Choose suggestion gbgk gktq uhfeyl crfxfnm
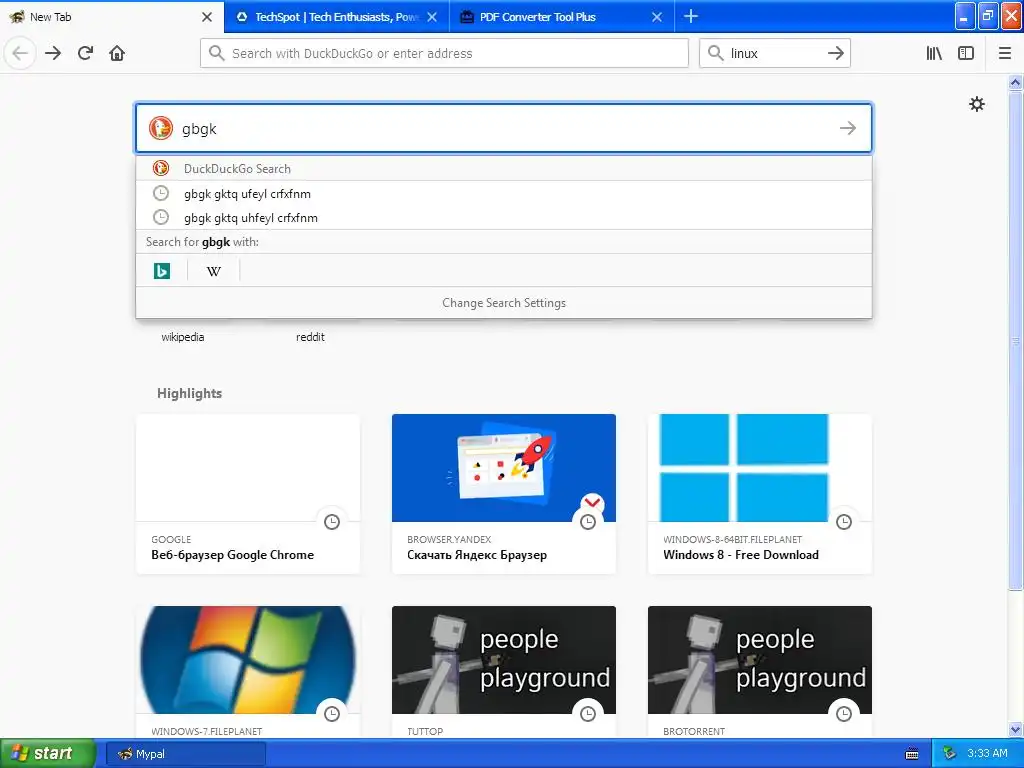The image size is (1024, 768). click(x=504, y=217)
